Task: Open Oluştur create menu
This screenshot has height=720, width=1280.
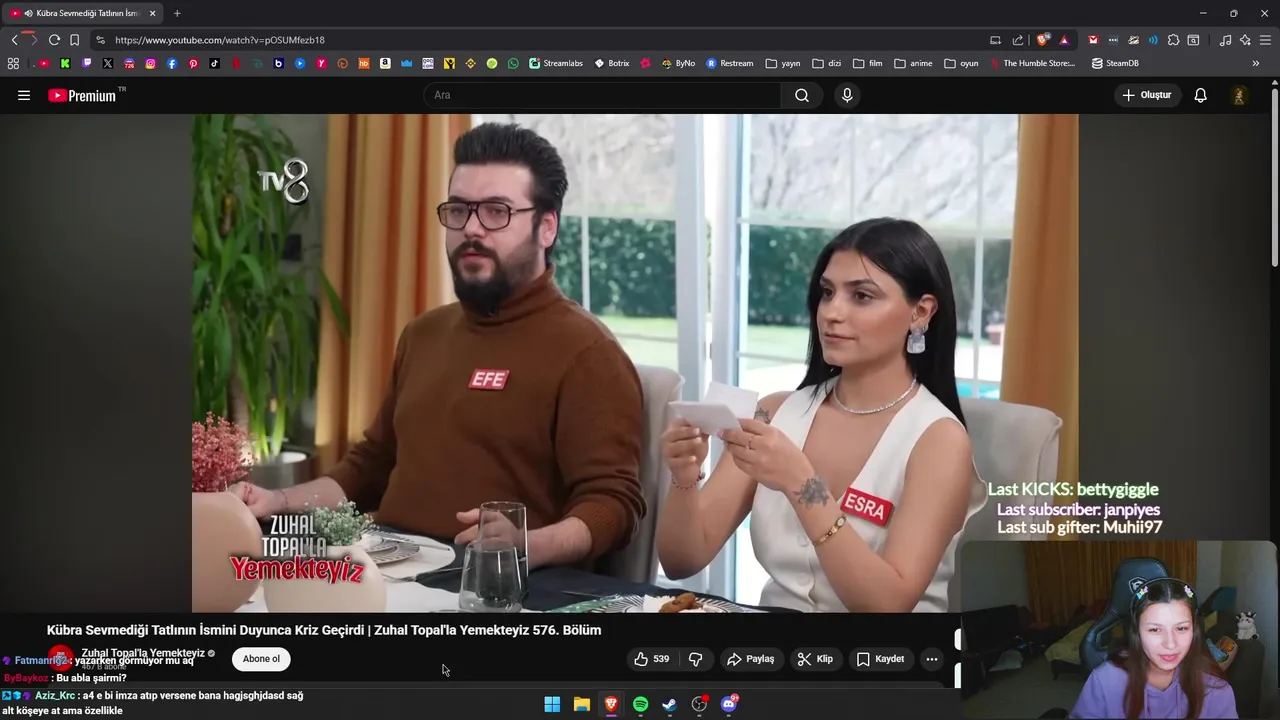Action: click(1146, 95)
